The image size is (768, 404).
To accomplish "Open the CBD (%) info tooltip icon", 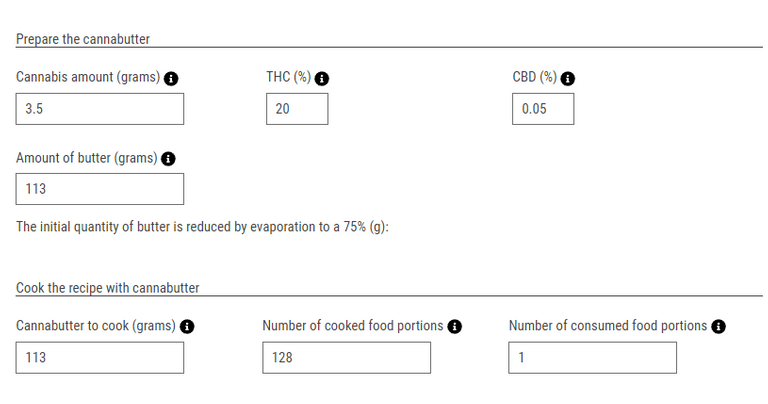I will coord(568,78).
